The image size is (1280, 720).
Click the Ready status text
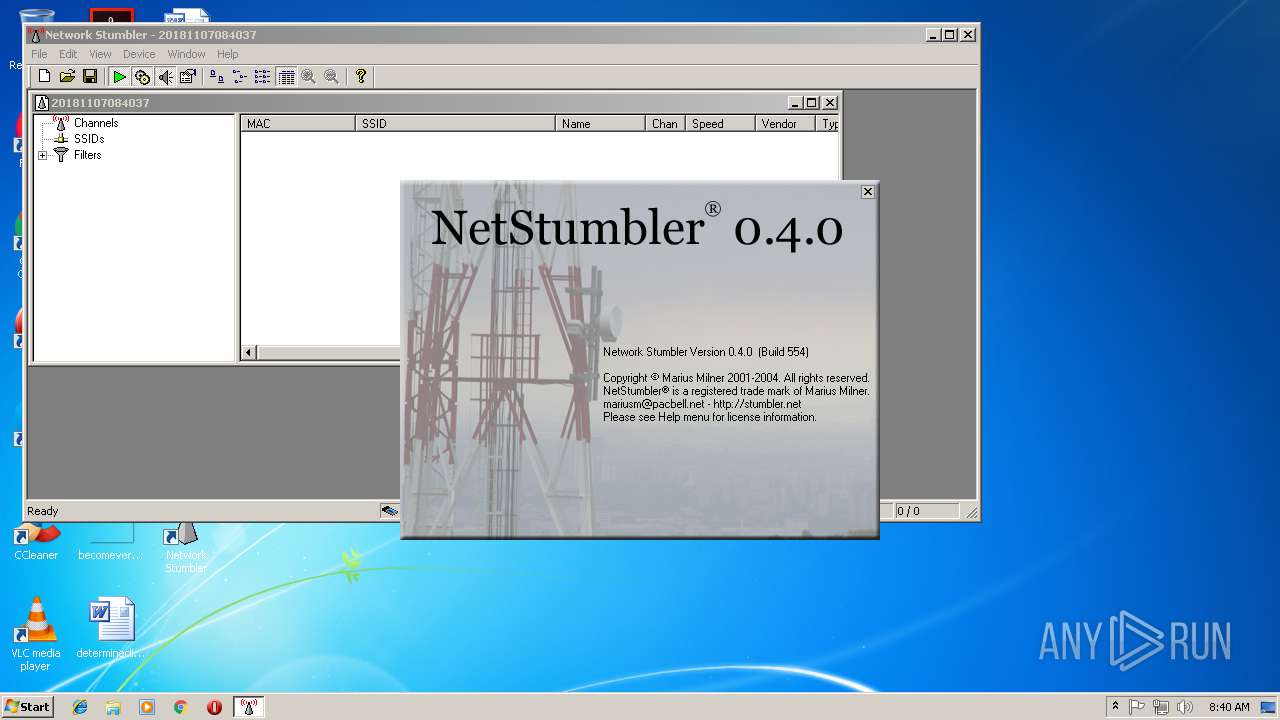coord(43,511)
